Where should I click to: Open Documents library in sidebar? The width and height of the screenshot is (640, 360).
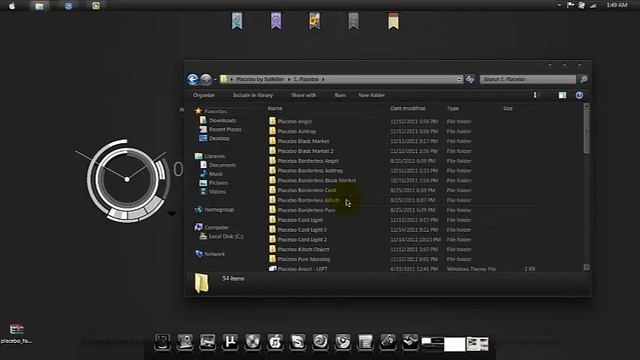pyautogui.click(x=222, y=165)
